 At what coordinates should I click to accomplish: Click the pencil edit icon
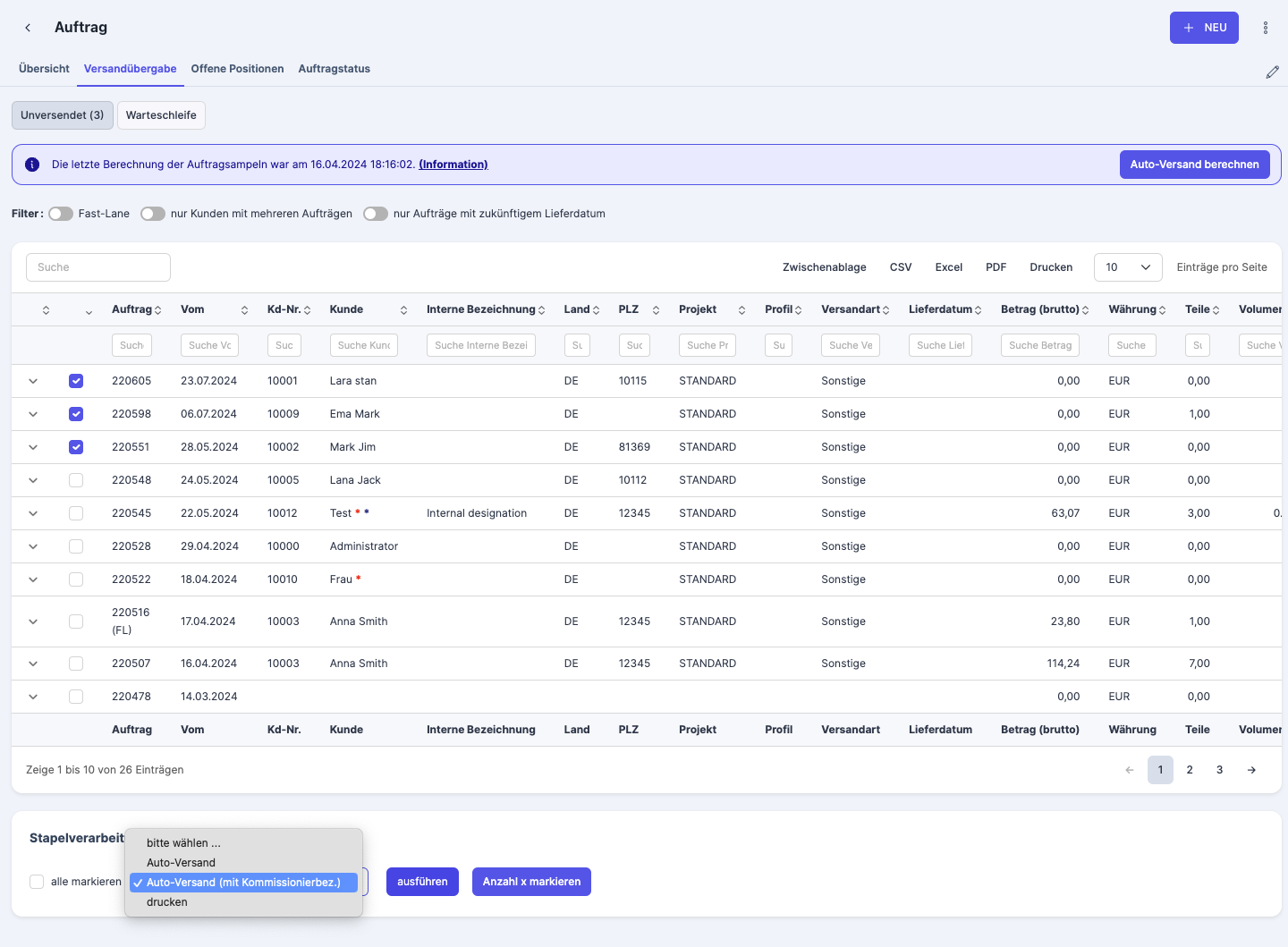pos(1272,72)
